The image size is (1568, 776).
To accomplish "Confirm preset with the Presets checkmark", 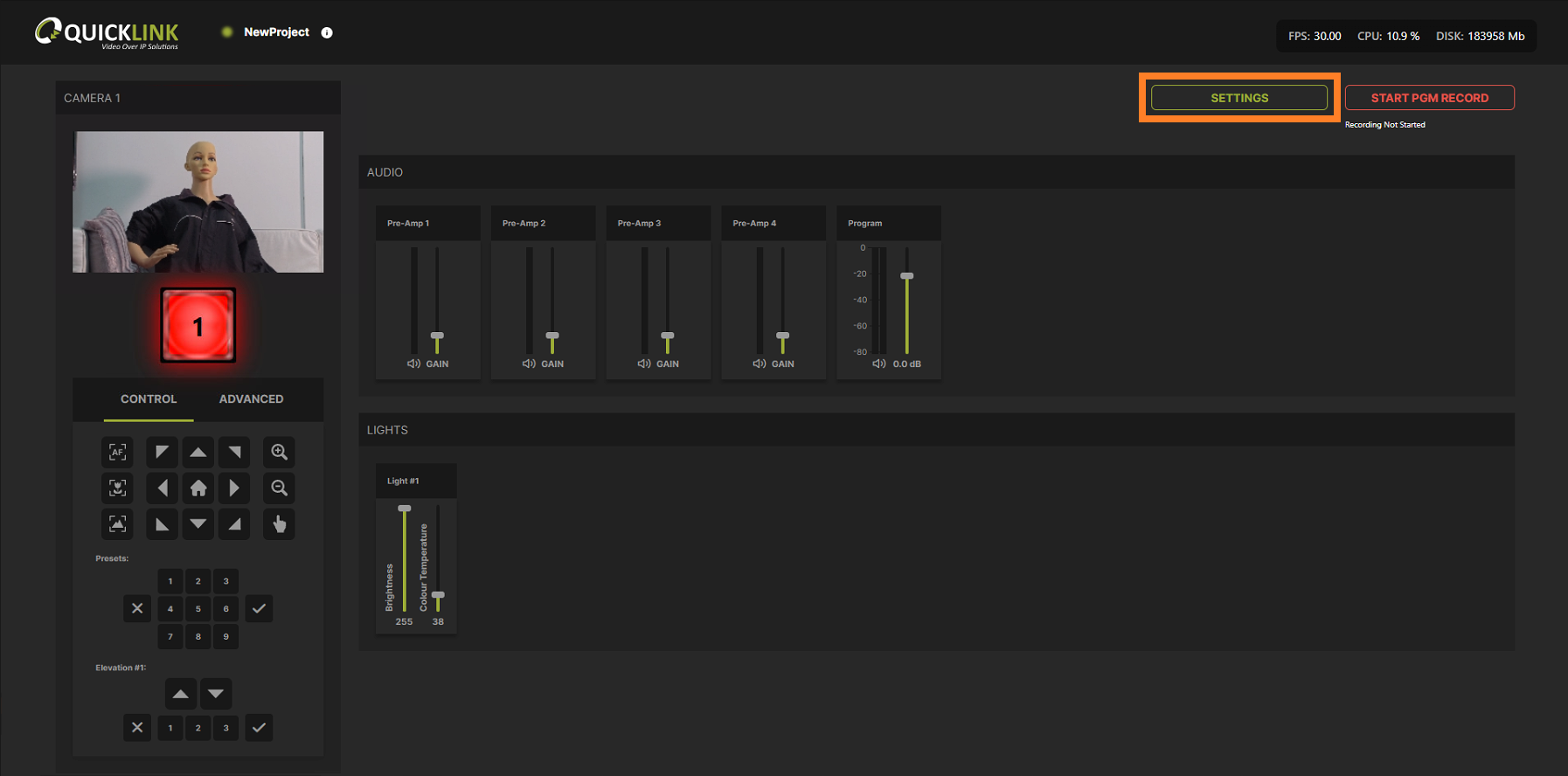I will click(x=259, y=608).
